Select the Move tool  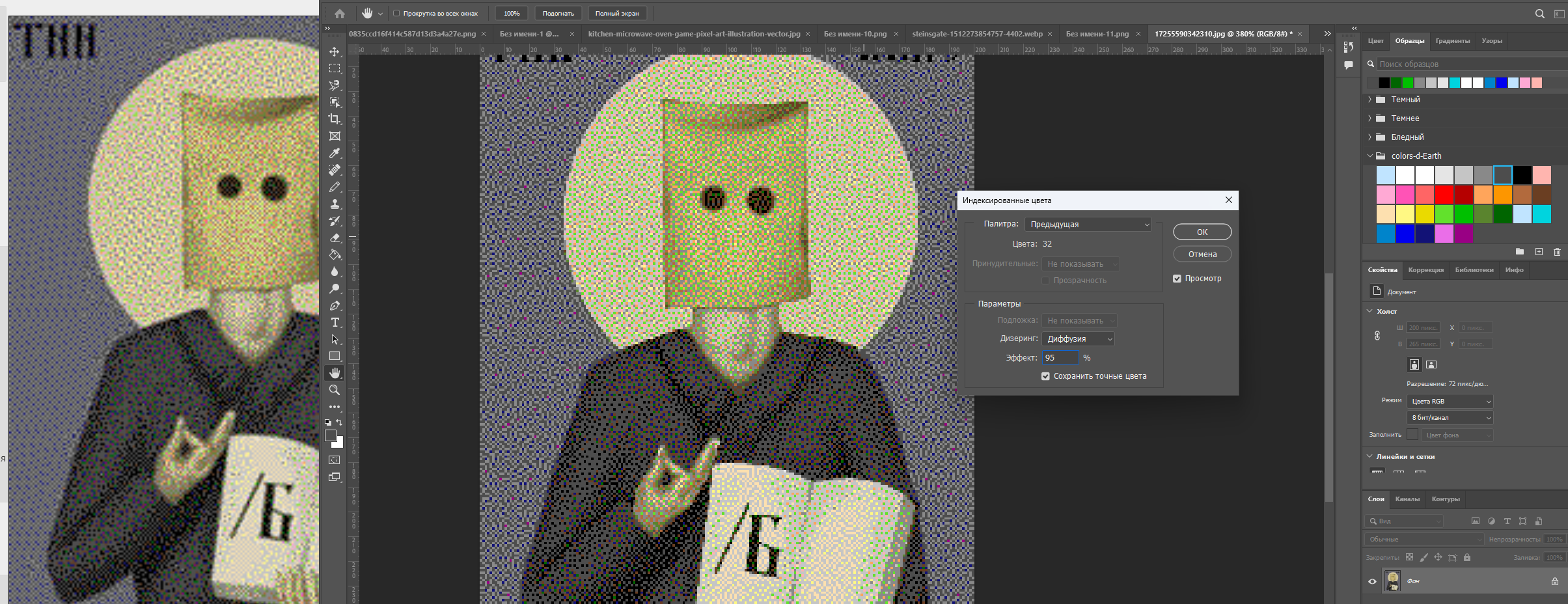[335, 51]
